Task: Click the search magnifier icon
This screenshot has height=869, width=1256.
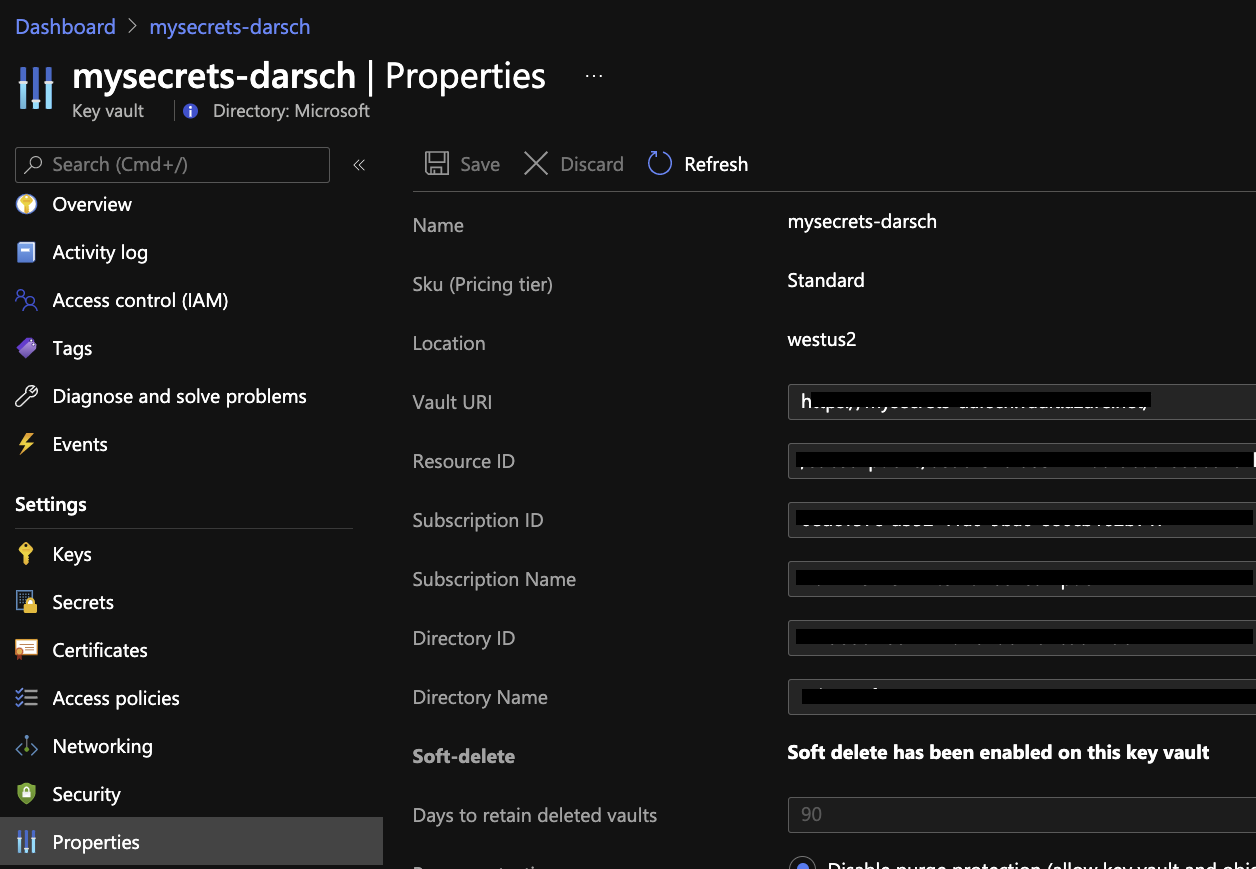Action: (x=35, y=164)
